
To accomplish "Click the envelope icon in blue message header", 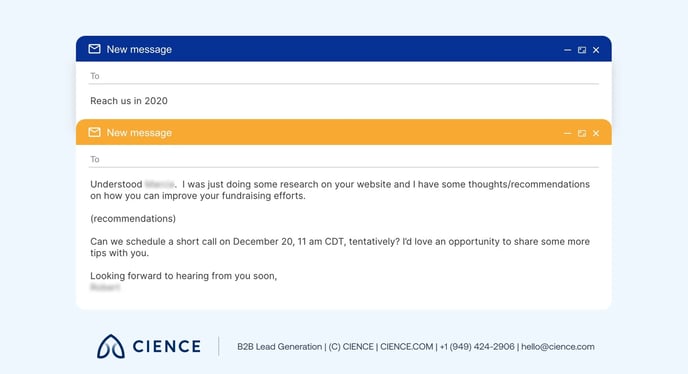I will click(x=94, y=49).
